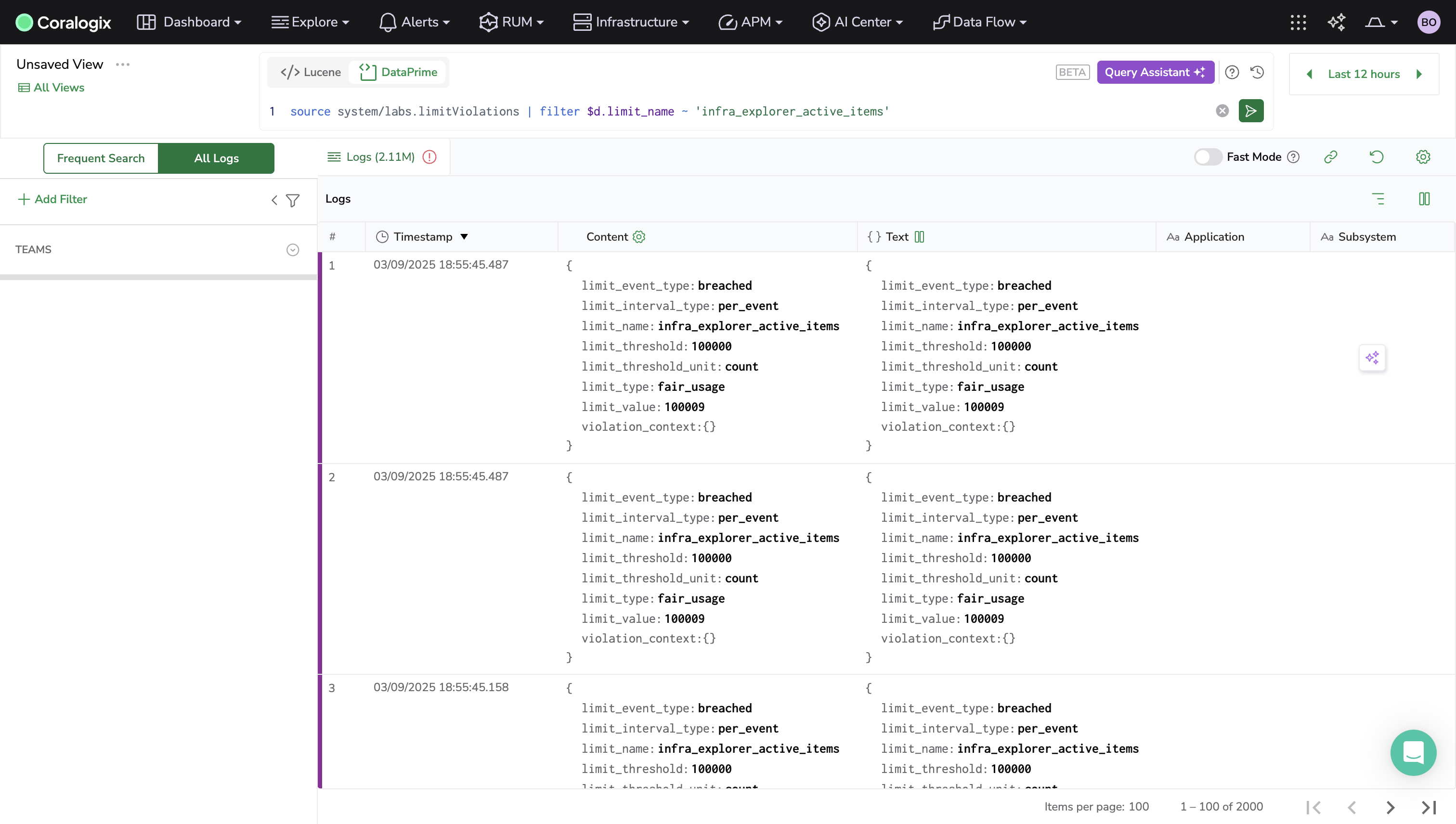Open the Explore dropdown menu
The width and height of the screenshot is (1456, 824).
(310, 22)
